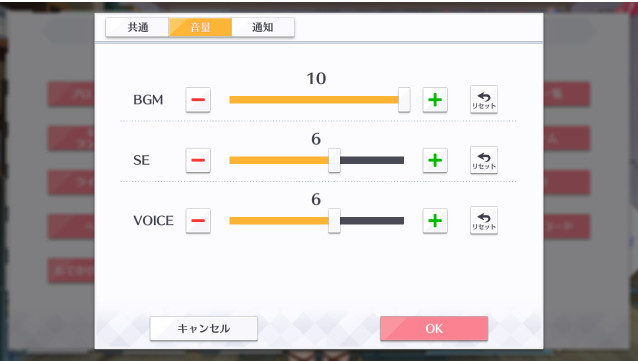Image resolution: width=638 pixels, height=361 pixels.
Task: Select the 音量 tab
Action: [200, 27]
